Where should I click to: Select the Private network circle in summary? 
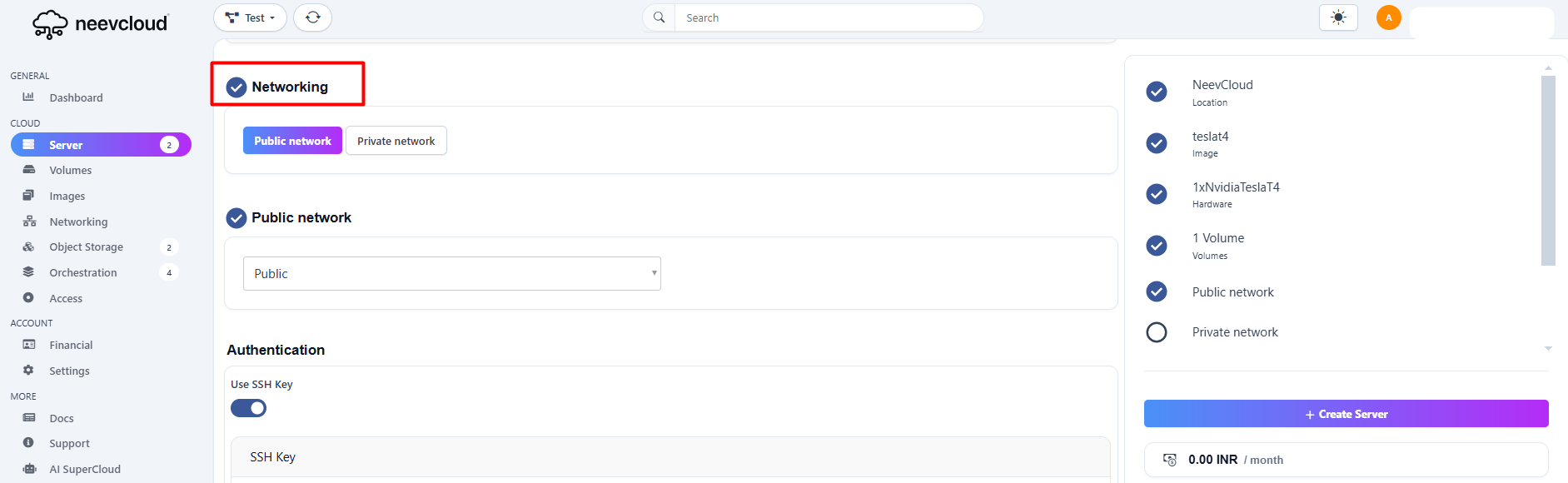click(x=1156, y=332)
